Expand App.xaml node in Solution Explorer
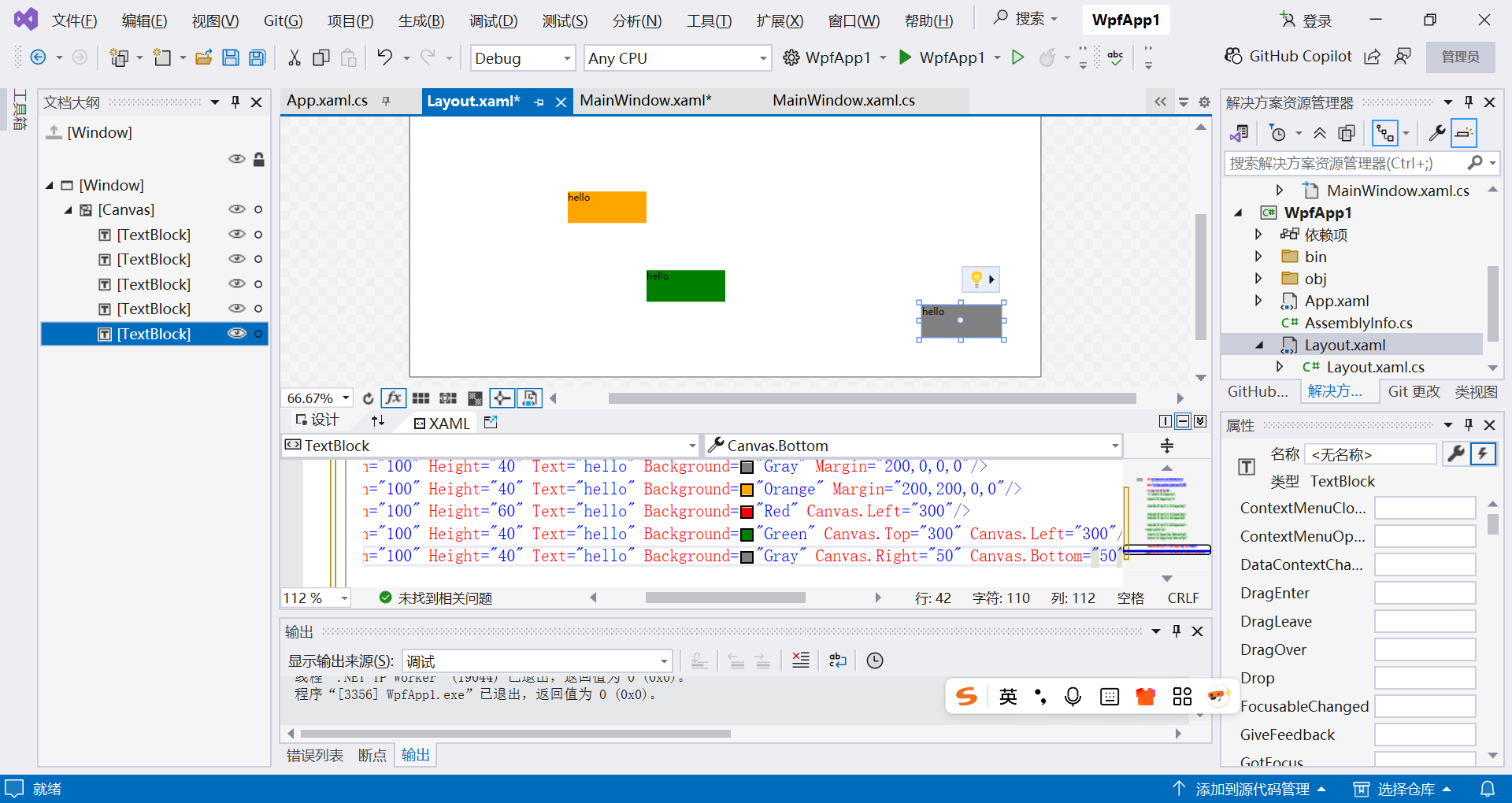The height and width of the screenshot is (803, 1512). [x=1258, y=301]
